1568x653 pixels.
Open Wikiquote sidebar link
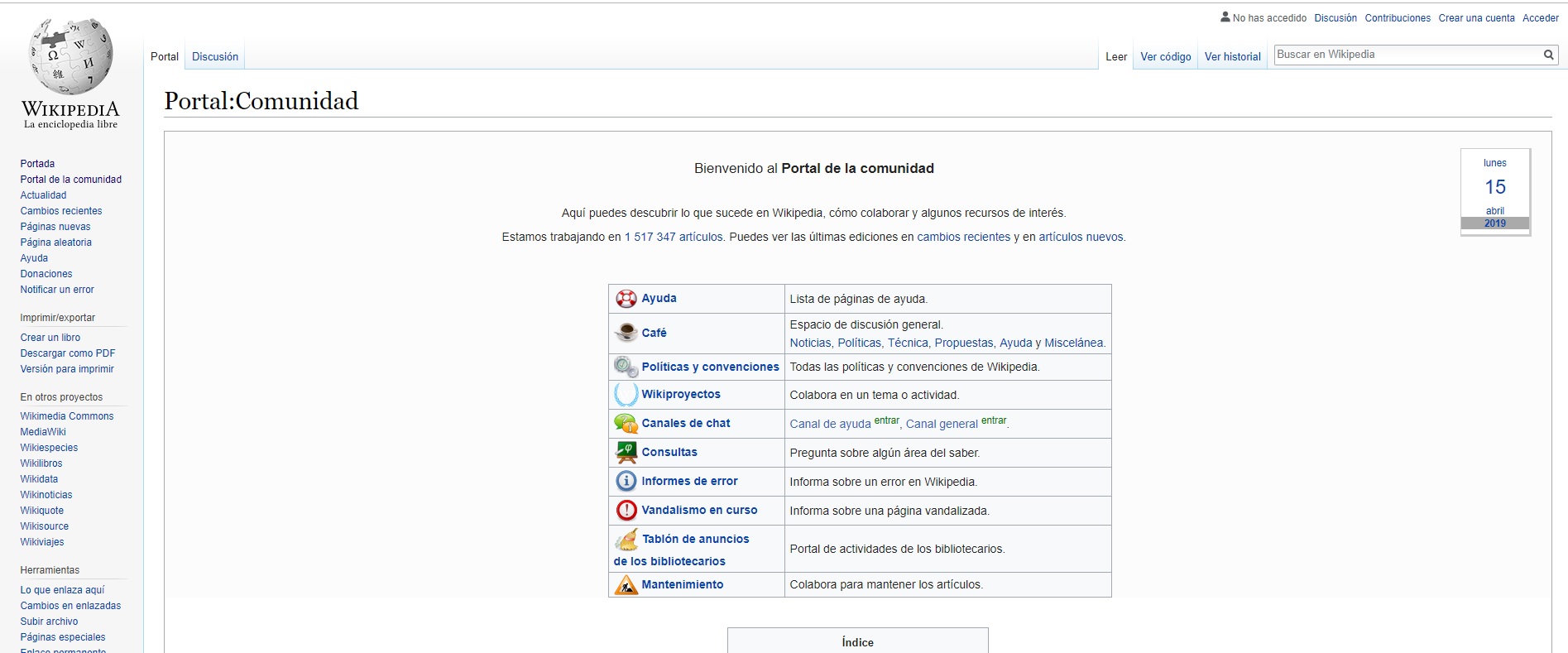42,511
